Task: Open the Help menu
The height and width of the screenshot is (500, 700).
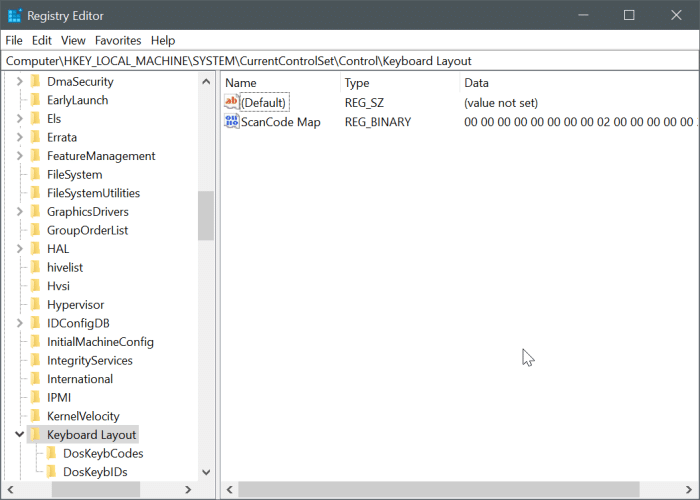Action: point(163,41)
